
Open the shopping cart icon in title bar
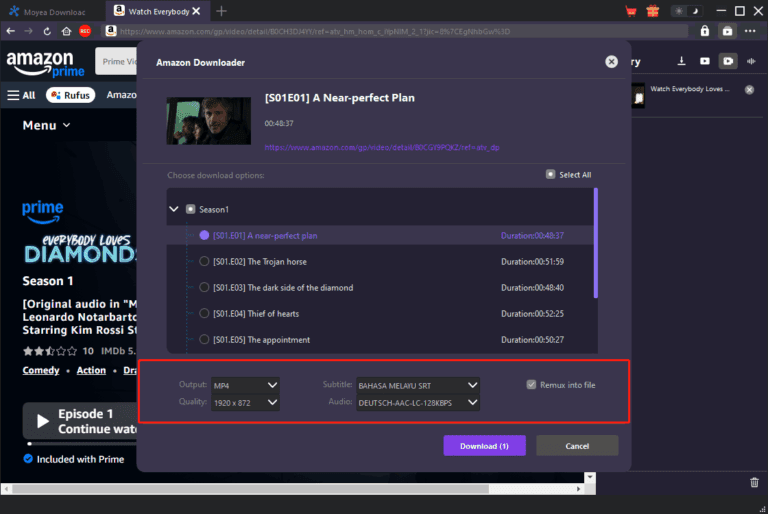[631, 12]
